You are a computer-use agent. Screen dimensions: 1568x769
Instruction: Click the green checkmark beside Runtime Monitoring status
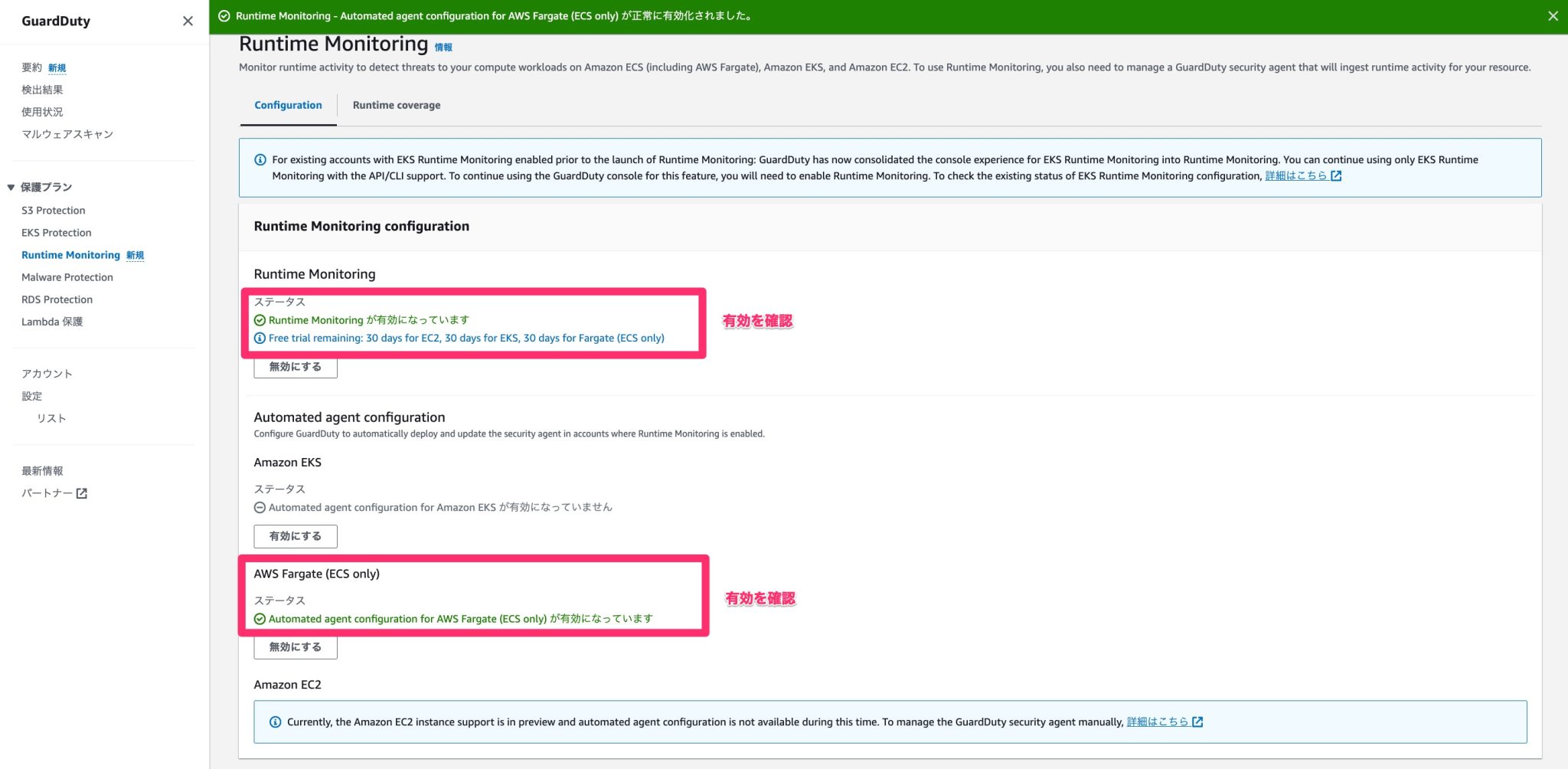tap(260, 319)
